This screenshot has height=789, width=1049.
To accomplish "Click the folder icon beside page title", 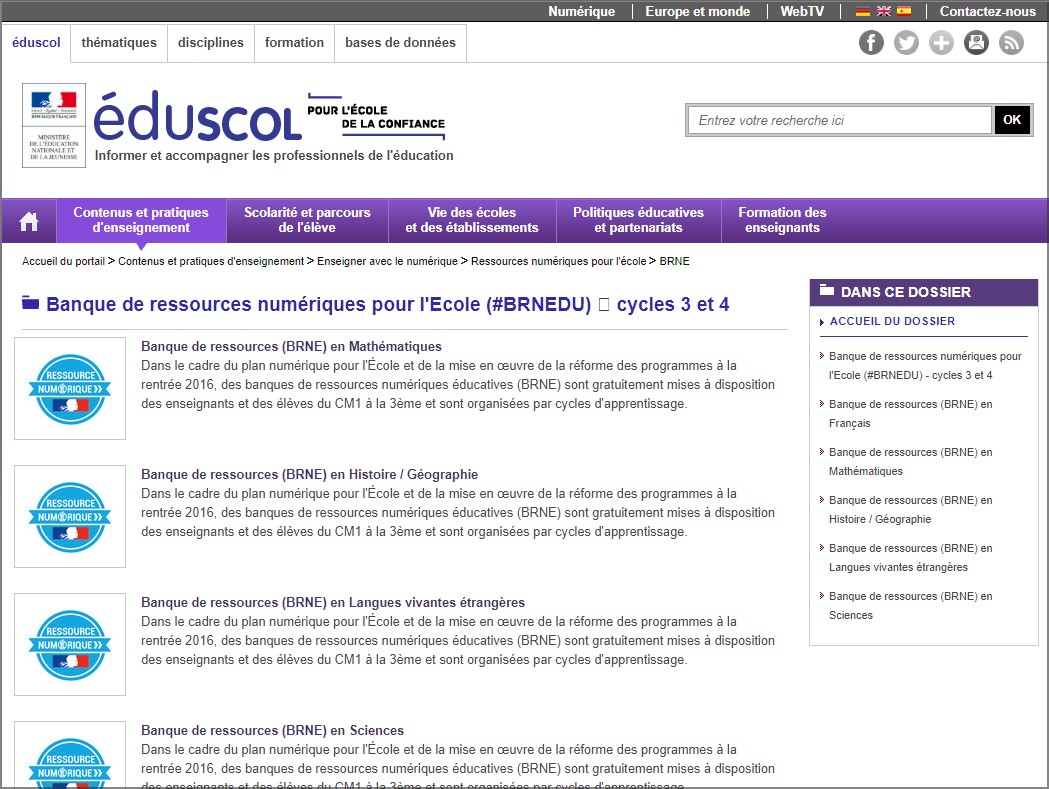I will click(30, 303).
